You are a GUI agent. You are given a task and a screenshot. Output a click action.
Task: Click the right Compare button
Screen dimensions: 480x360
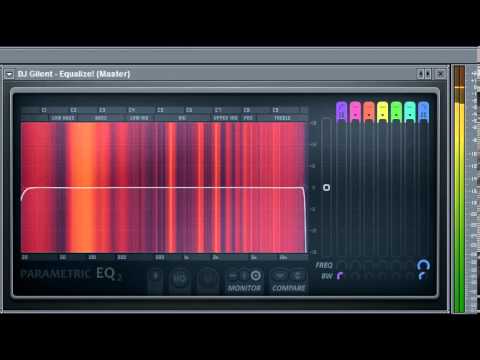(x=298, y=276)
